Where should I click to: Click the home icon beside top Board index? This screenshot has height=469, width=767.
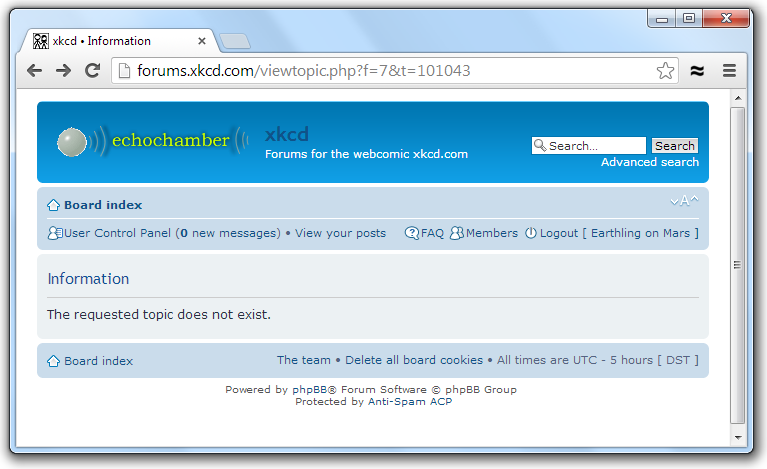pyautogui.click(x=53, y=205)
